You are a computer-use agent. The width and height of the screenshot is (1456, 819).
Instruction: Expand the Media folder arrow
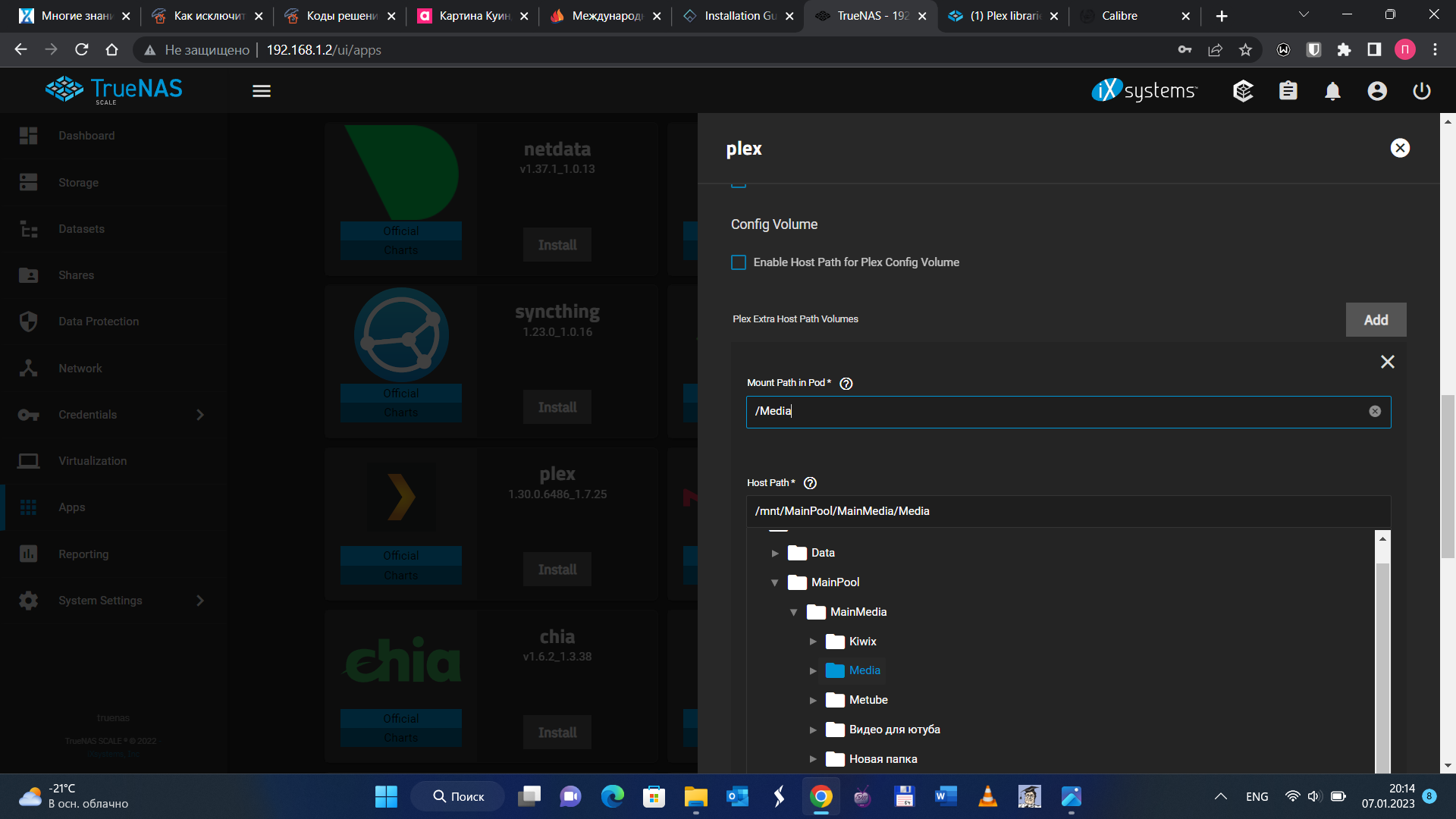[813, 671]
